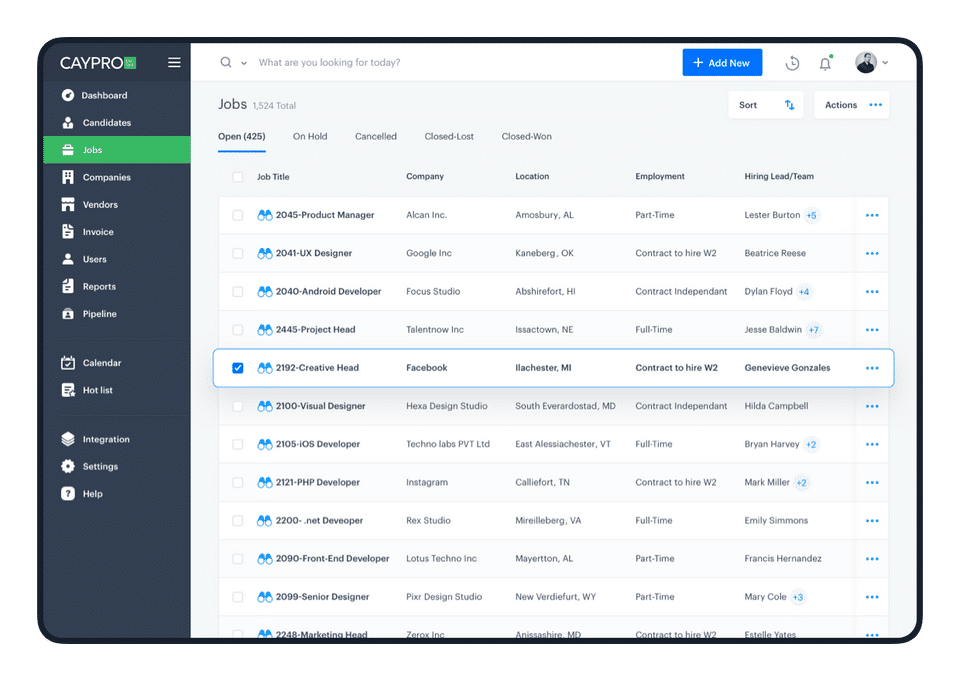This screenshot has height=681, width=960.
Task: Open more options for 2100-Visual Designer row
Action: pyautogui.click(x=872, y=407)
